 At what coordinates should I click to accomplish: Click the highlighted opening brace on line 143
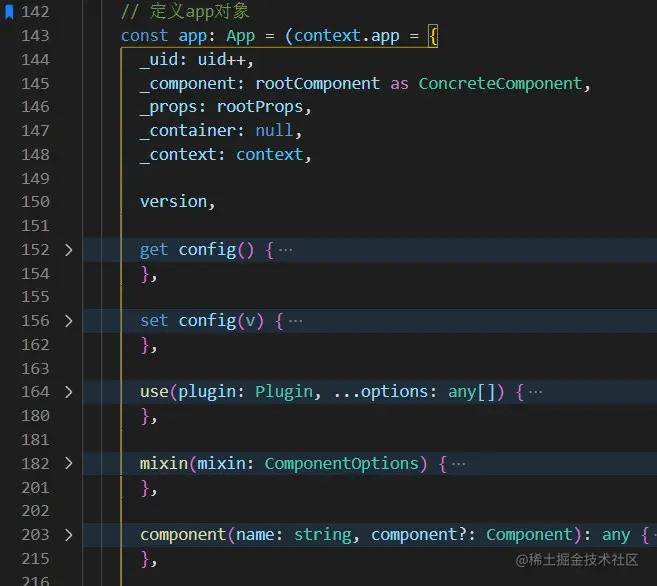pos(433,36)
